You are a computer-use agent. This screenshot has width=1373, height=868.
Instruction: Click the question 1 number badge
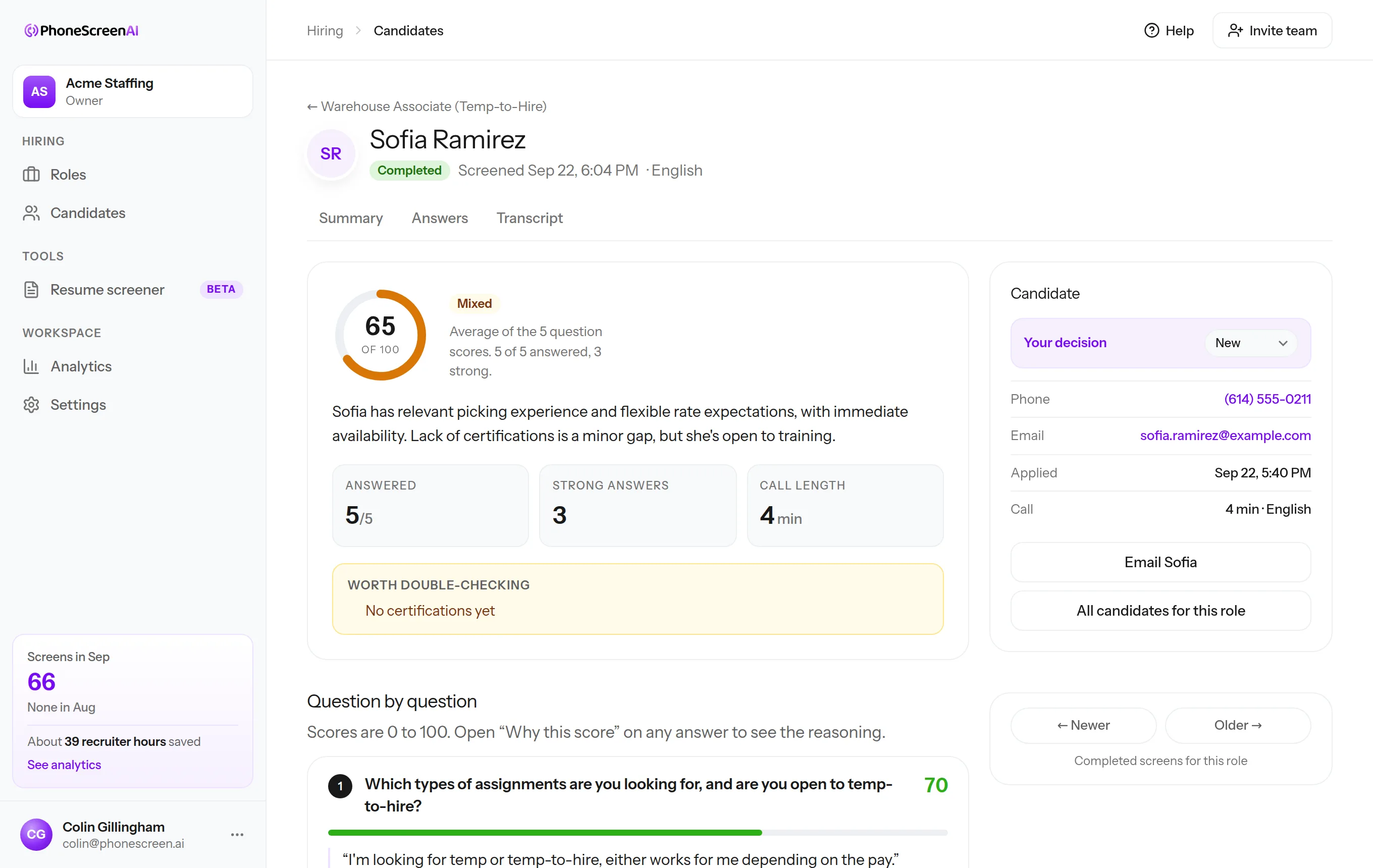[x=340, y=787]
